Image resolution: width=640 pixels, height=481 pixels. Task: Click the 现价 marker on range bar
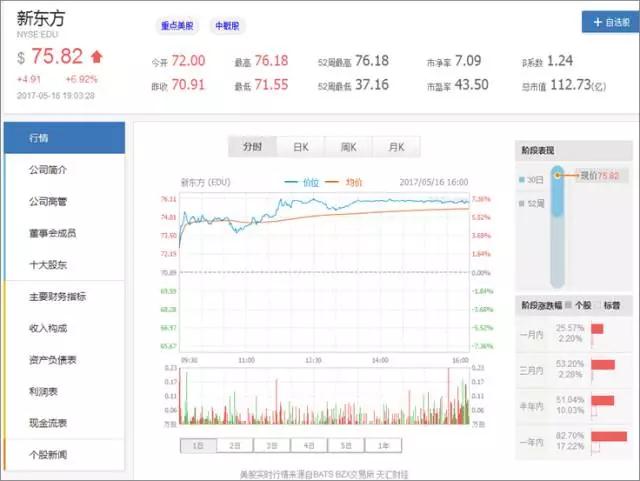point(558,176)
